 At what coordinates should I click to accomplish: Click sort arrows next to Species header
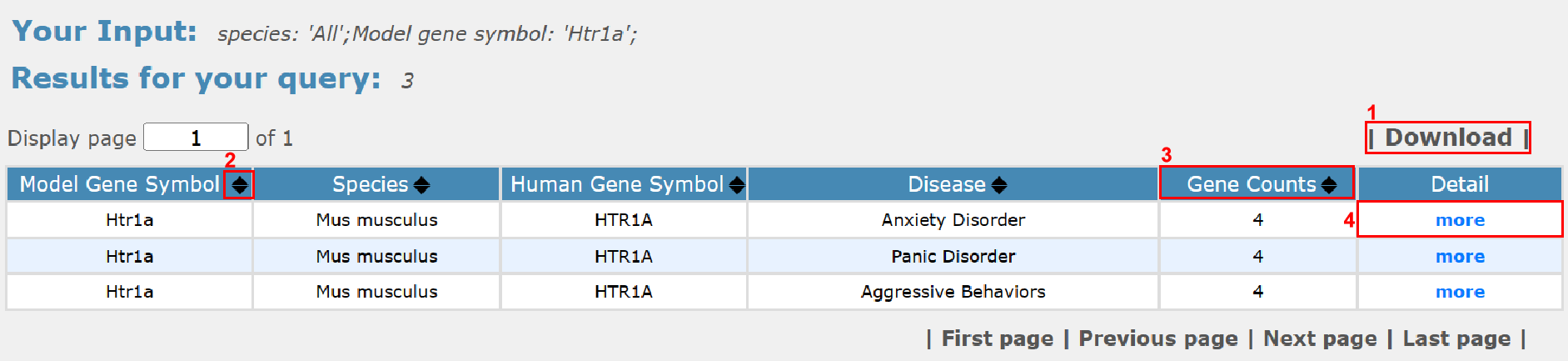[421, 185]
